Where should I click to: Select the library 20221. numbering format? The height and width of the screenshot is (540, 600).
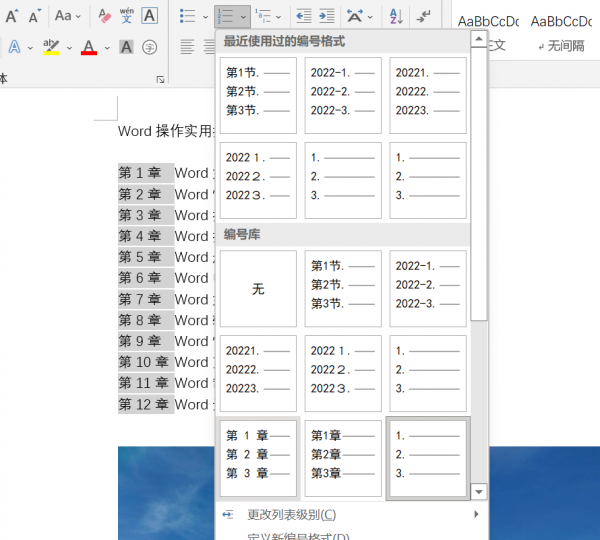(258, 374)
